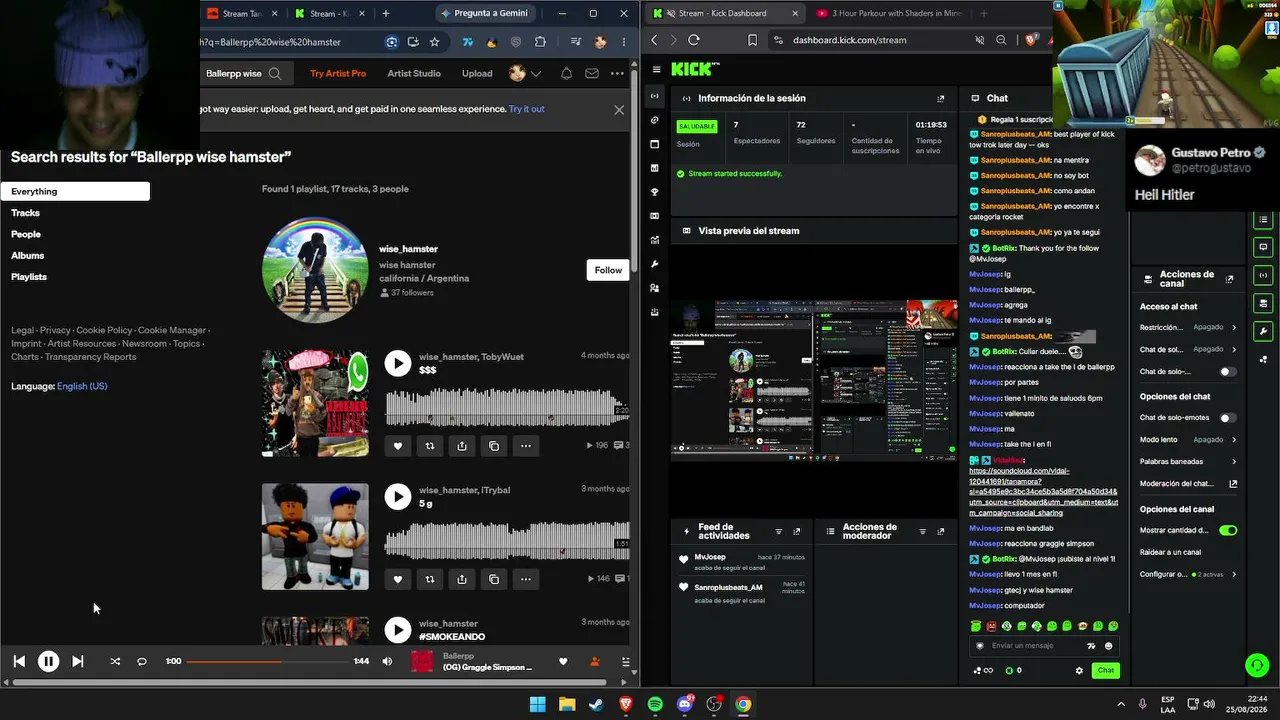Seek within the $$$ track waveform
Viewport: 1280px width, 720px height.
tap(507, 407)
